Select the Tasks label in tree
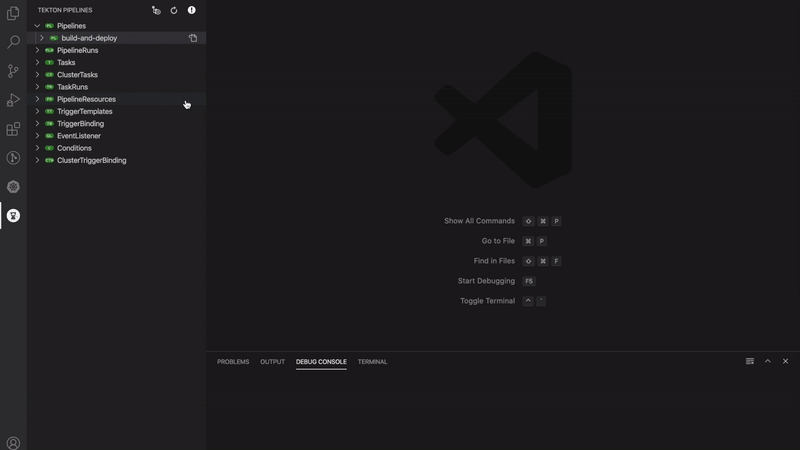Image resolution: width=800 pixels, height=450 pixels. (66, 62)
